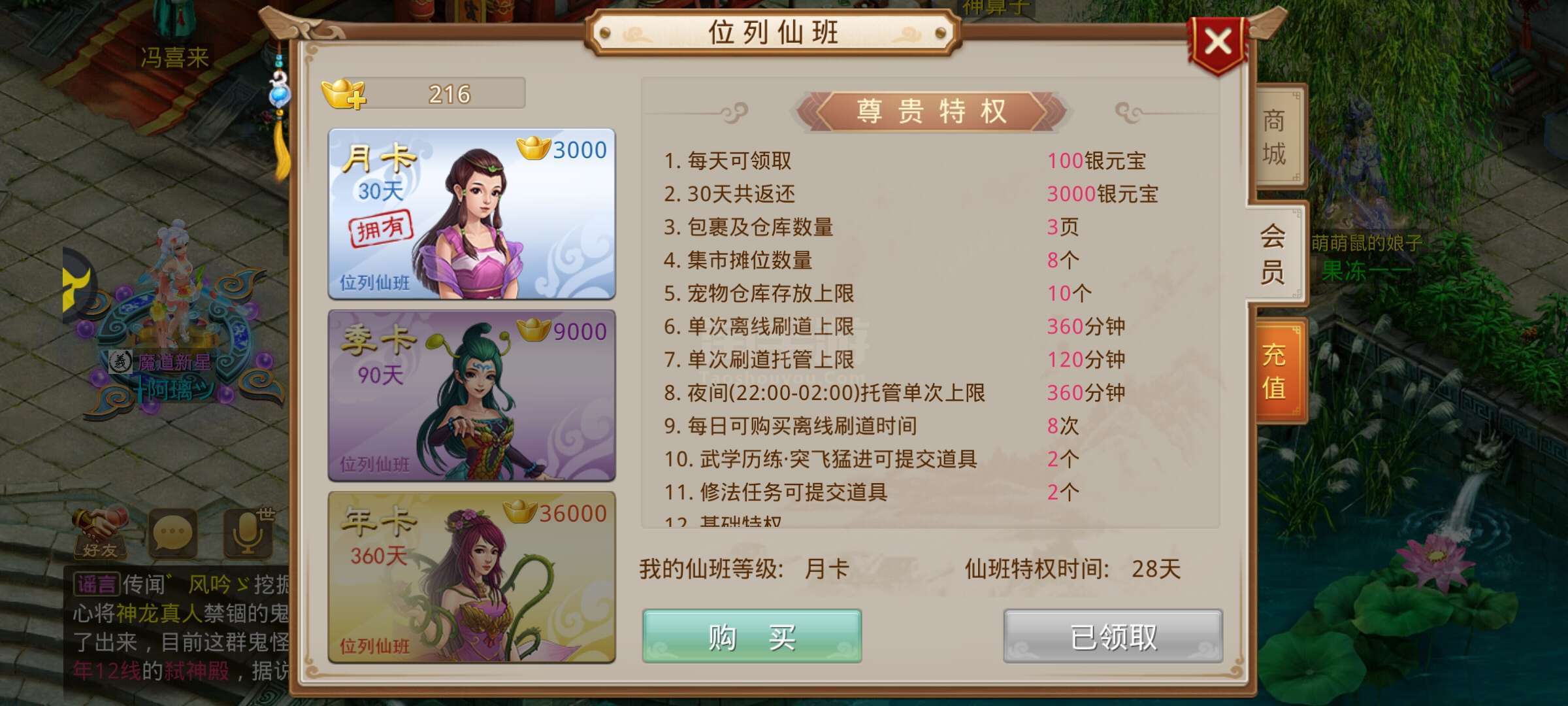Open the chat speech bubble icon
1568x706 pixels.
click(x=172, y=533)
